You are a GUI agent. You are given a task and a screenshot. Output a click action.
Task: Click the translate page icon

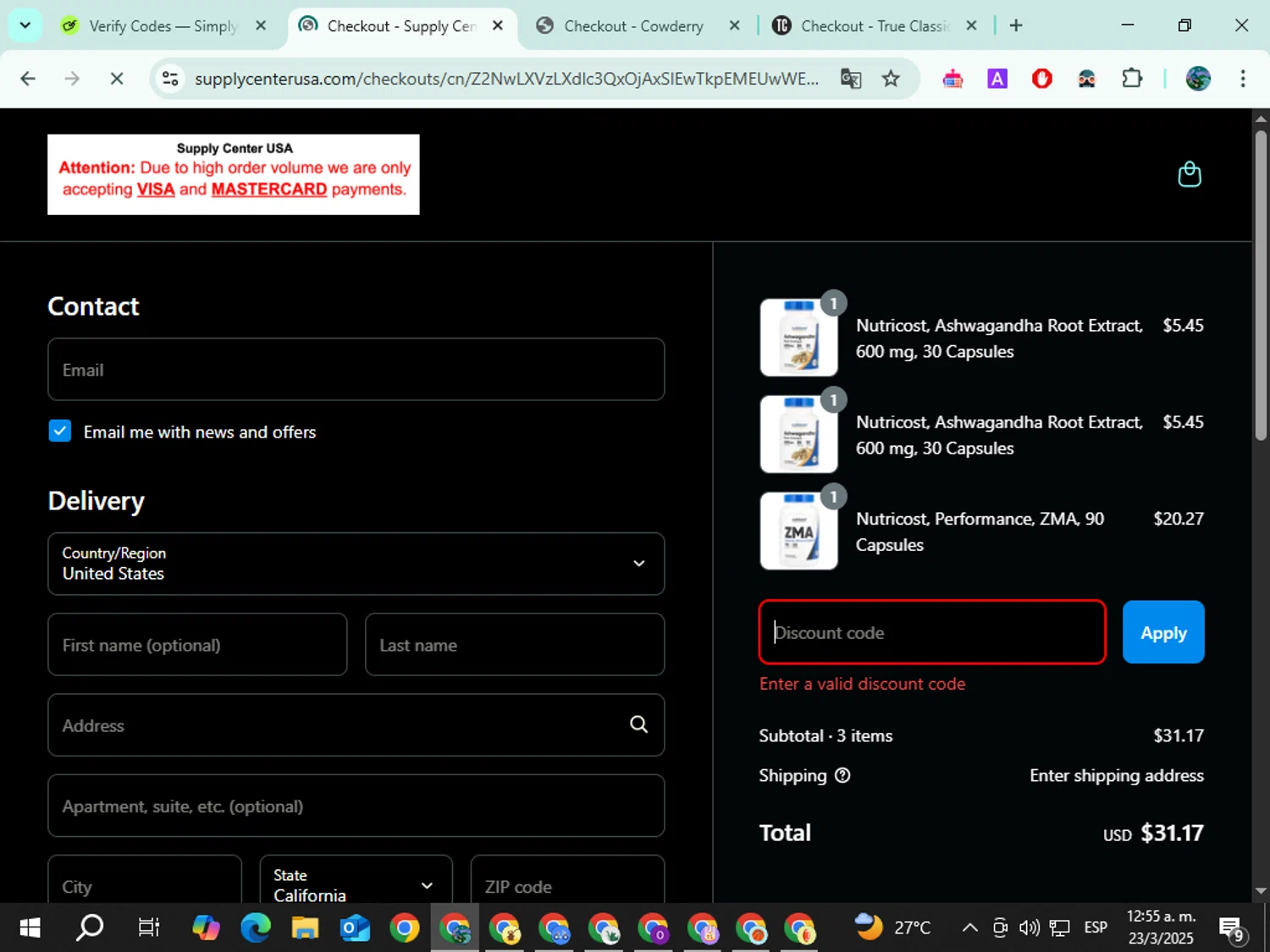click(x=850, y=79)
